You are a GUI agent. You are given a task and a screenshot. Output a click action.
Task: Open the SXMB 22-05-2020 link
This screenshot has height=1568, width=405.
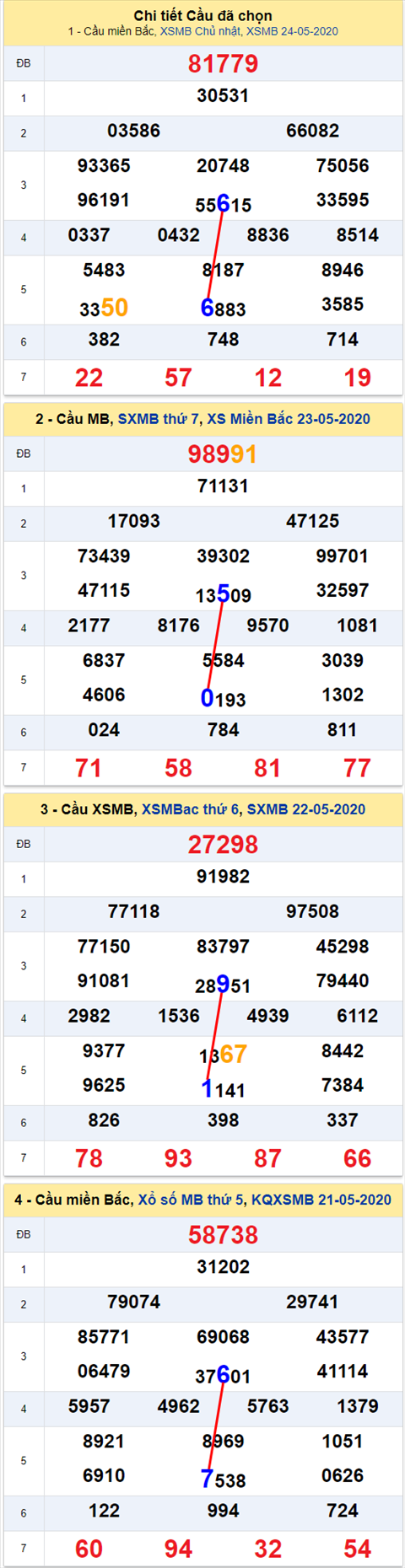point(306,809)
